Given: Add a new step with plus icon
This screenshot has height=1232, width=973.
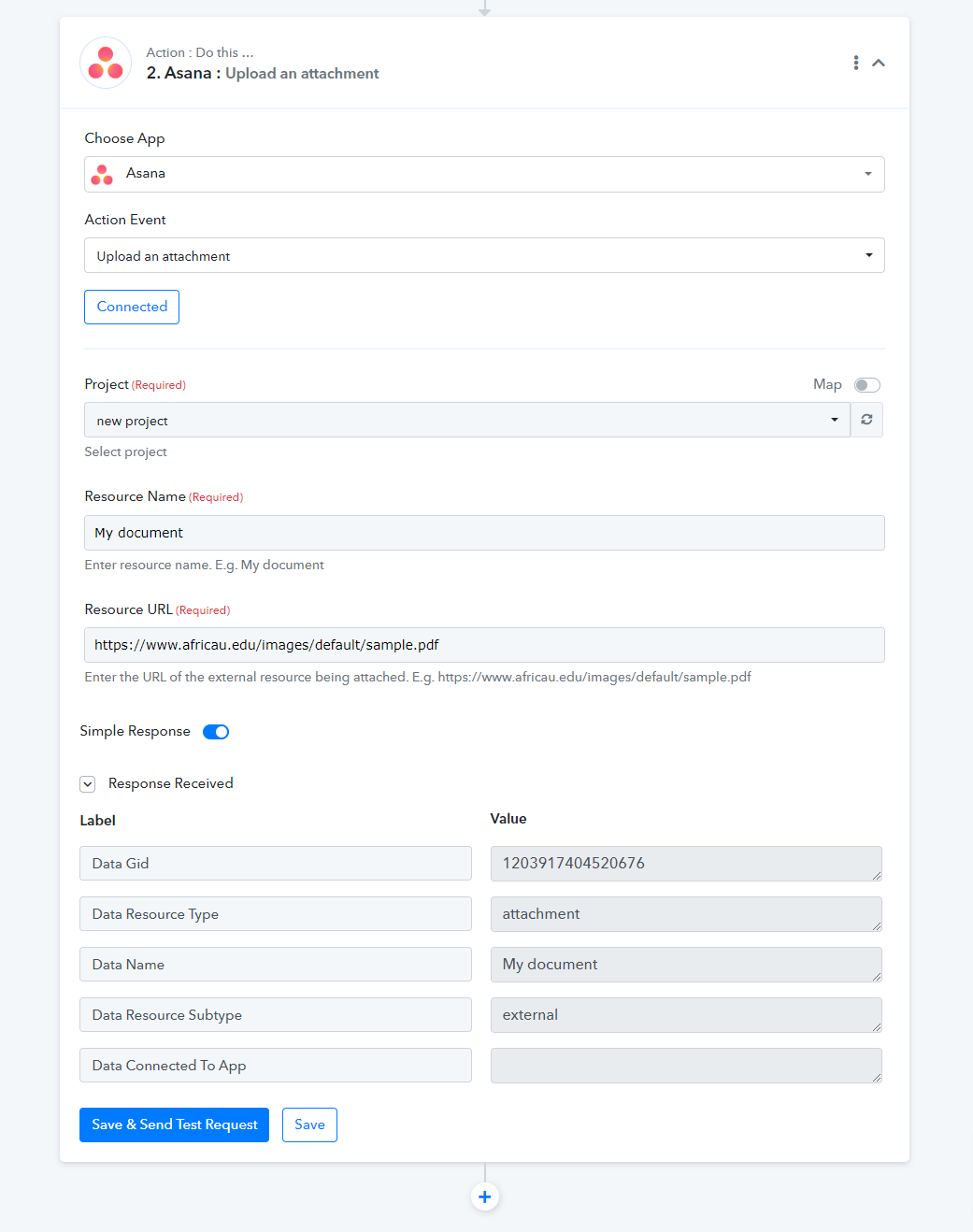Looking at the screenshot, I should coord(485,1196).
